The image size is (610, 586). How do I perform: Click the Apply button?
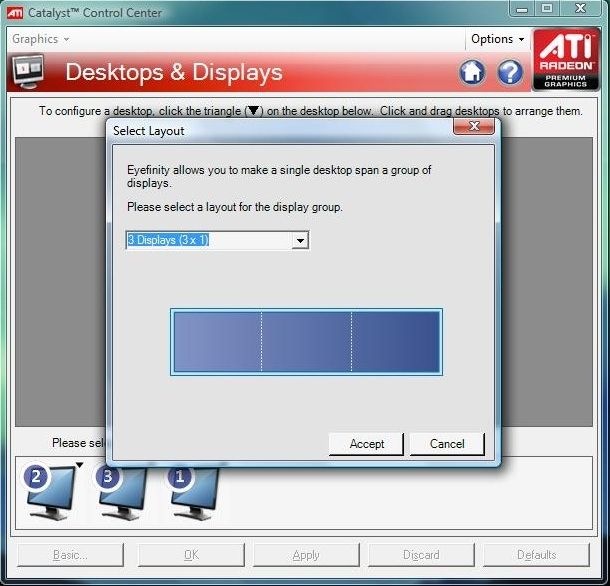tap(306, 554)
